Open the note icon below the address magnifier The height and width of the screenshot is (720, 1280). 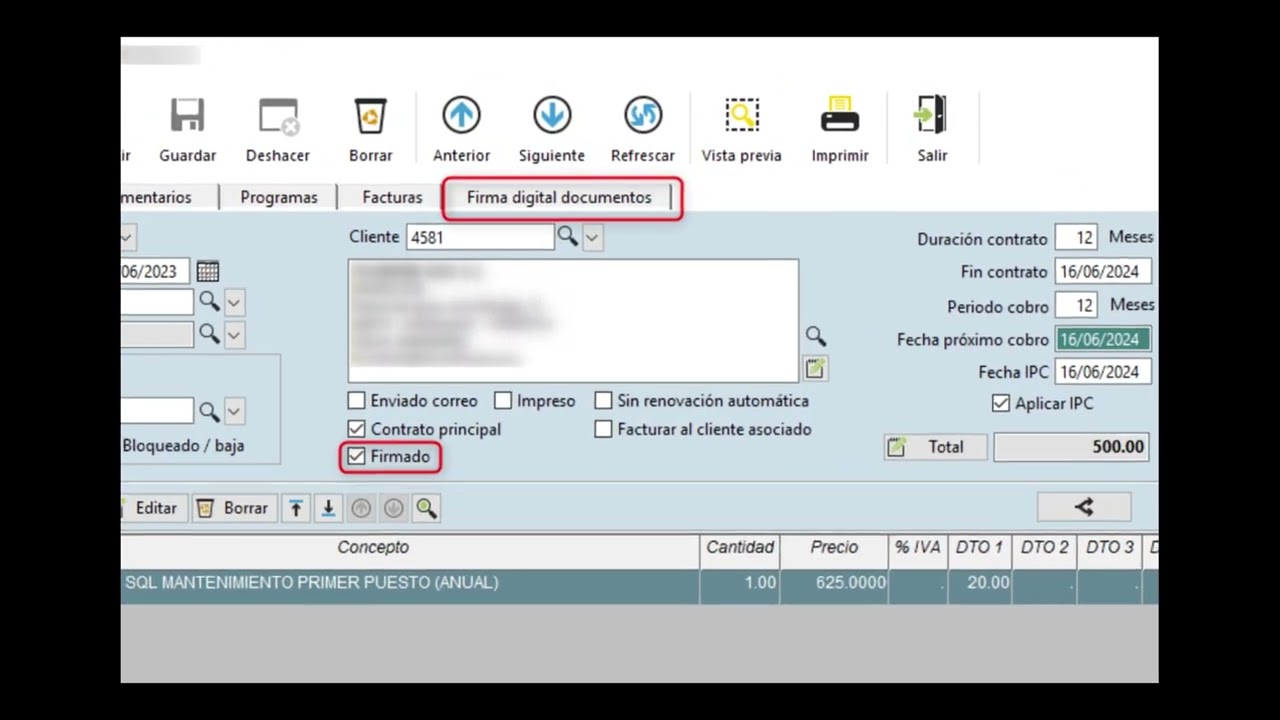815,368
